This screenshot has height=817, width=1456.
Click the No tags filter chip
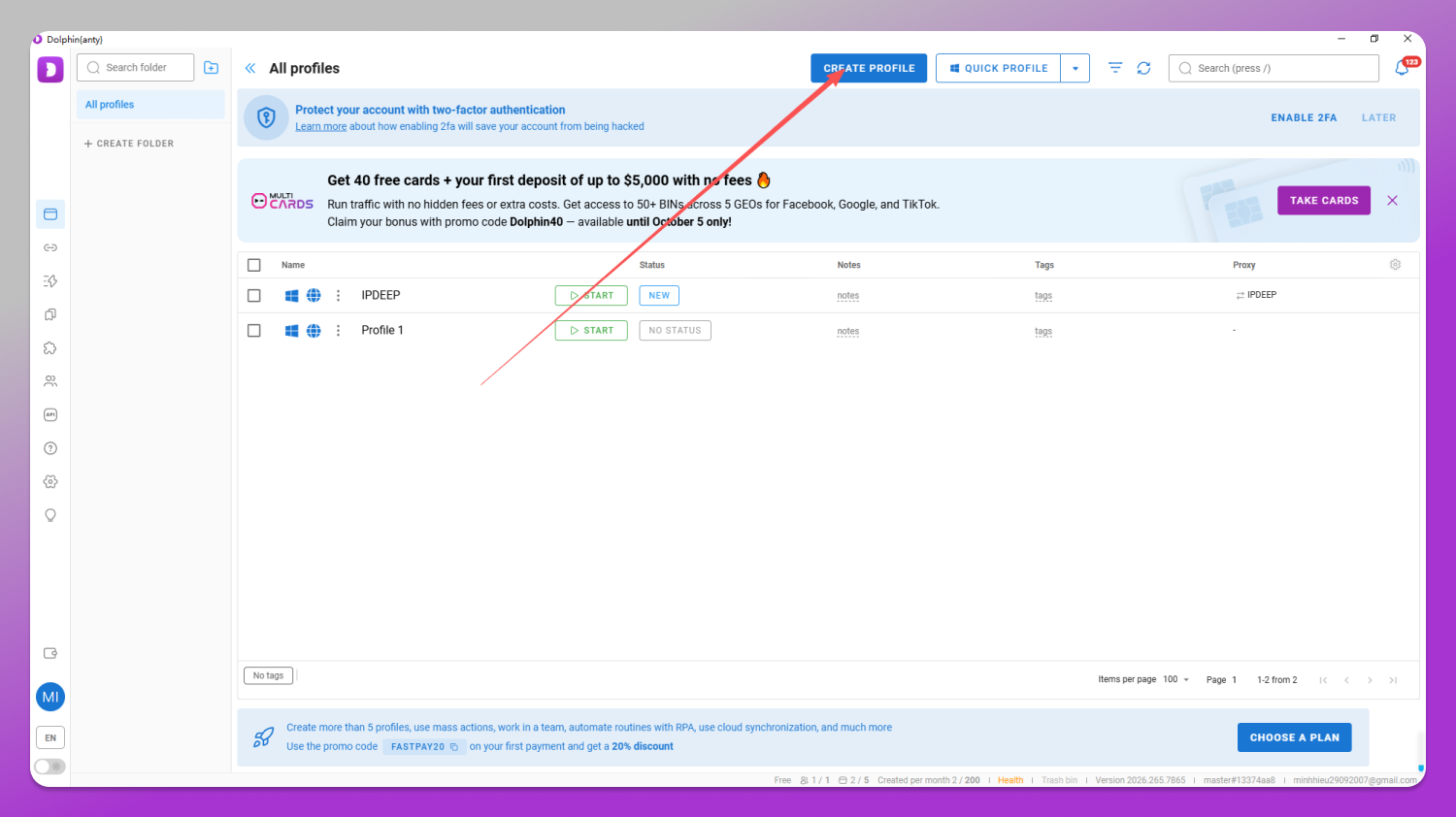coord(268,676)
